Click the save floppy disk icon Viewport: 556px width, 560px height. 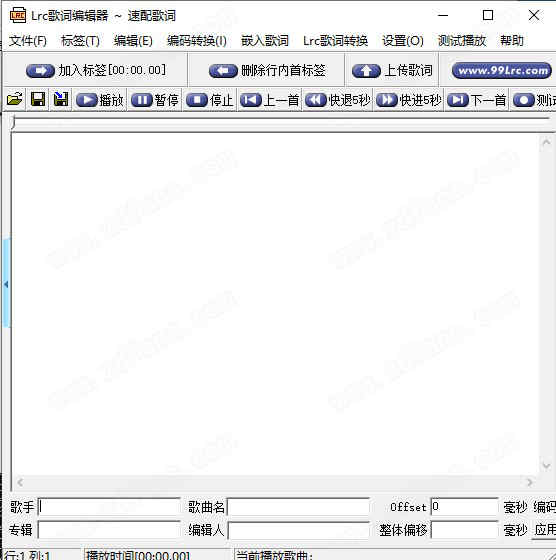pos(38,99)
